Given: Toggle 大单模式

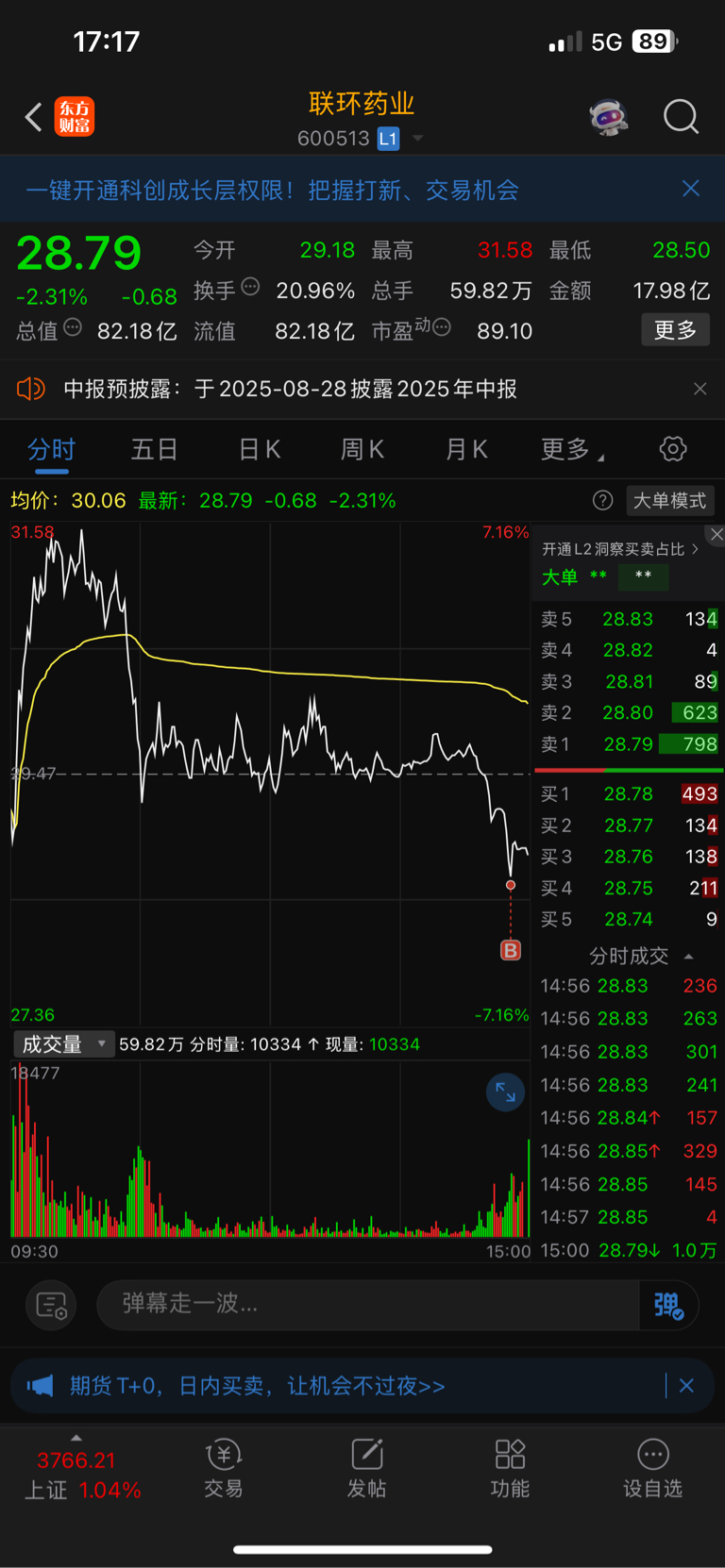Looking at the screenshot, I should 669,501.
